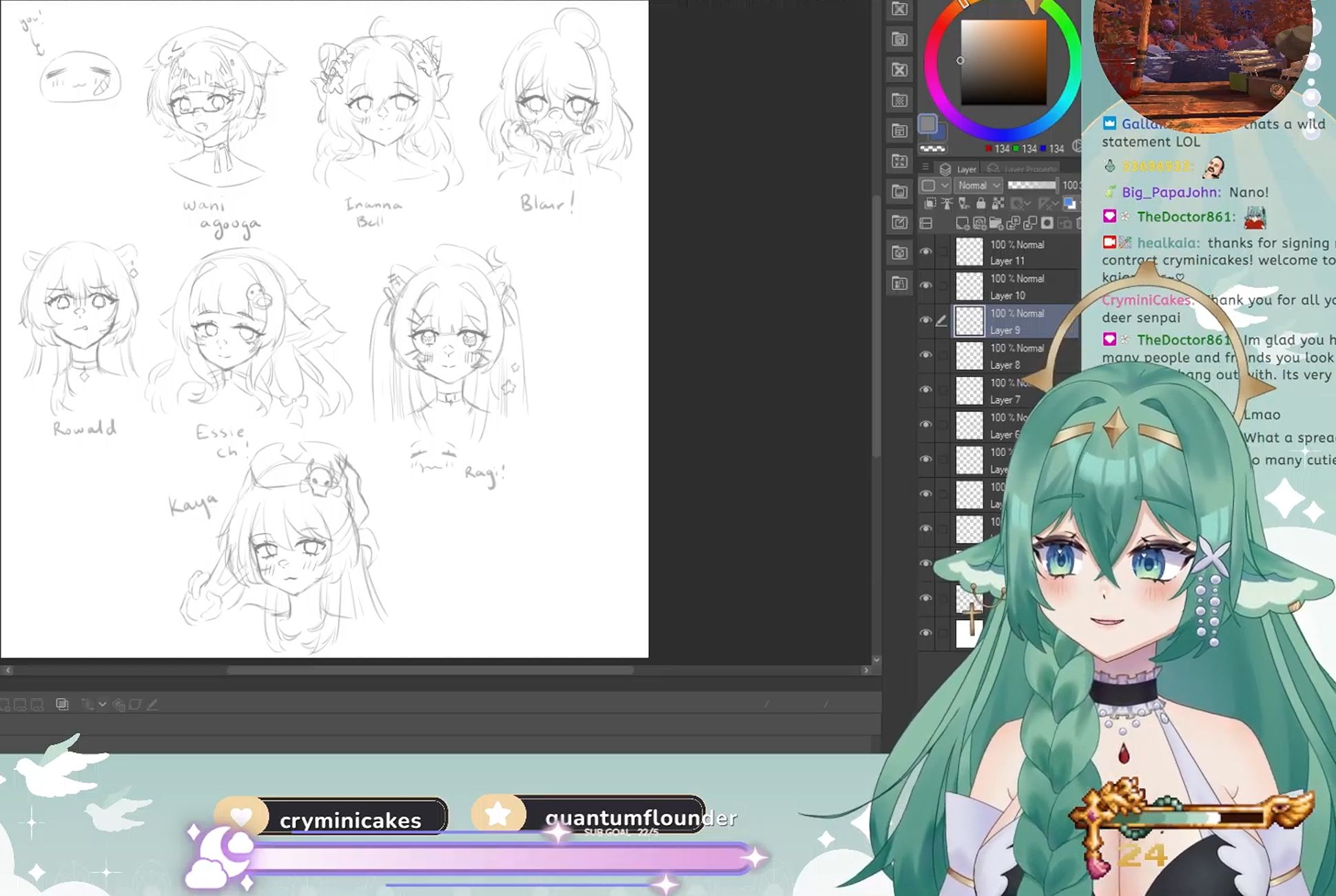Image resolution: width=1336 pixels, height=896 pixels.
Task: Toggle visibility of Layer 10
Action: [926, 286]
